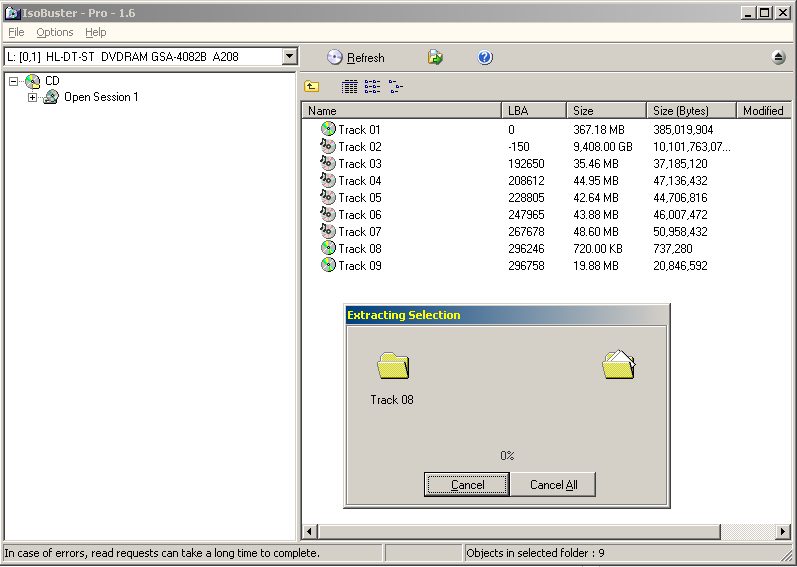The height and width of the screenshot is (567, 797).
Task: Click destination open folder icon in dialog
Action: click(x=619, y=364)
